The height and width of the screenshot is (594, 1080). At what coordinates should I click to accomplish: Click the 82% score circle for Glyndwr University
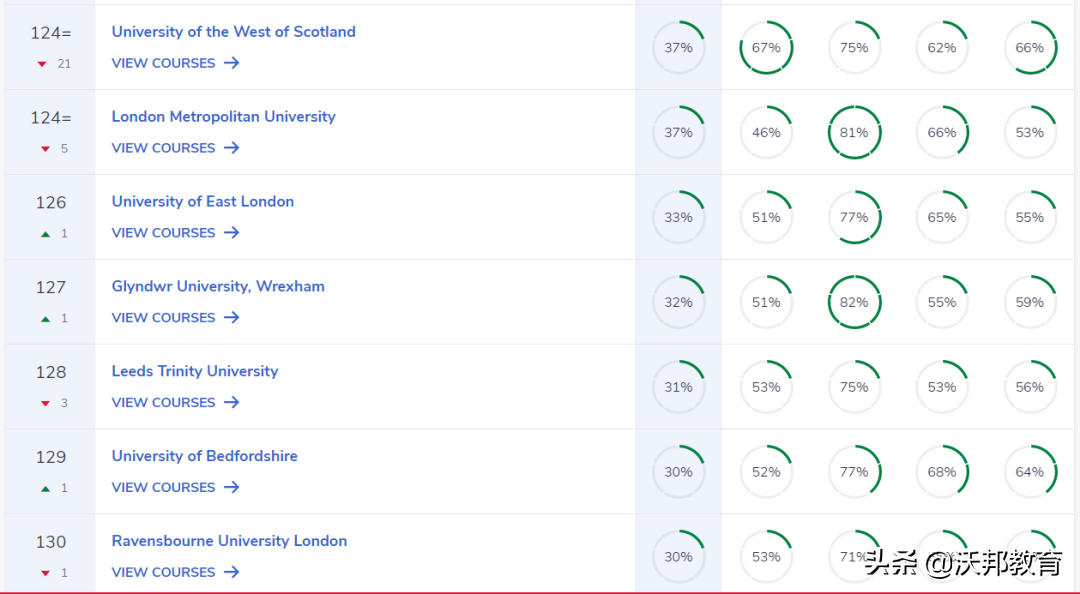tap(854, 301)
